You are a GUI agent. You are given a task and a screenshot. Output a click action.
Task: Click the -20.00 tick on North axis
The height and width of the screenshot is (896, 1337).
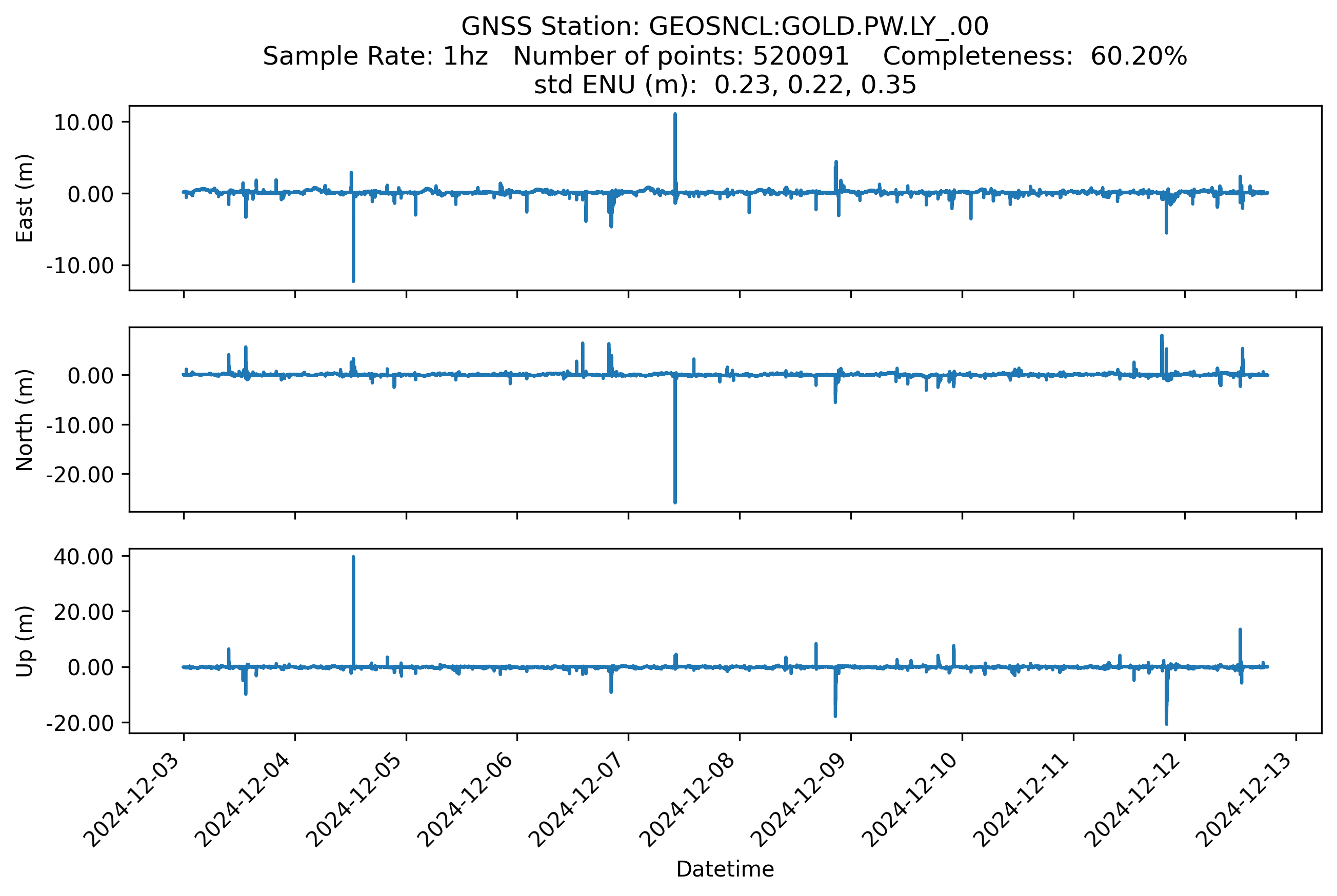click(x=79, y=474)
